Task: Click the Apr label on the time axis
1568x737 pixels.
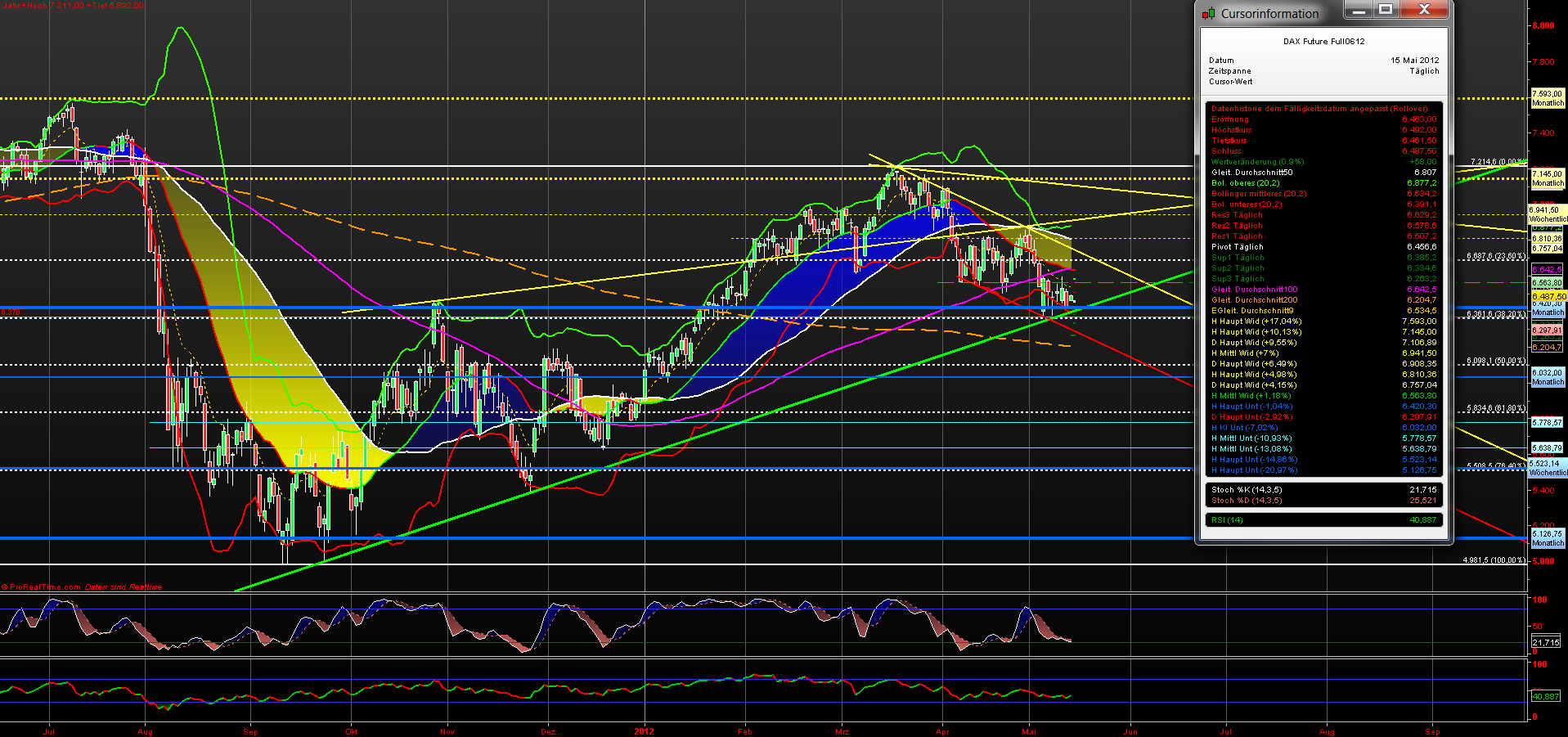Action: (x=942, y=732)
